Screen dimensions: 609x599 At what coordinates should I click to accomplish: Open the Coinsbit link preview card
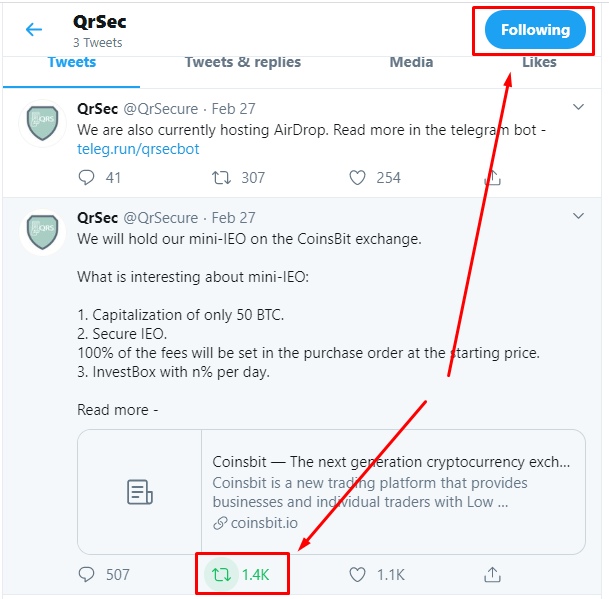pos(331,492)
